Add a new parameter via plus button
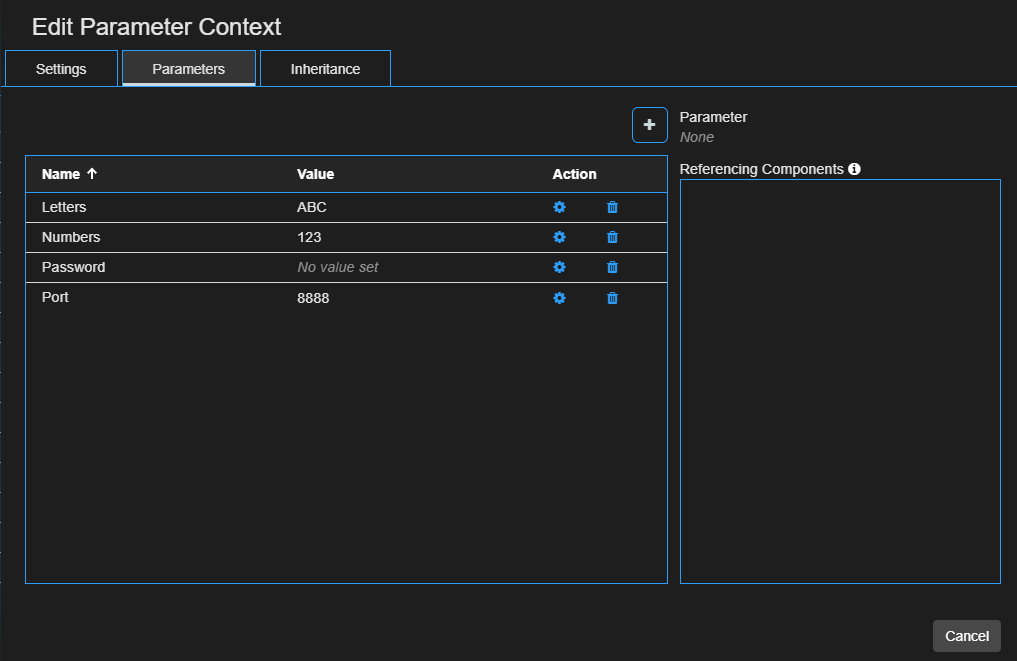1017x661 pixels. point(649,124)
